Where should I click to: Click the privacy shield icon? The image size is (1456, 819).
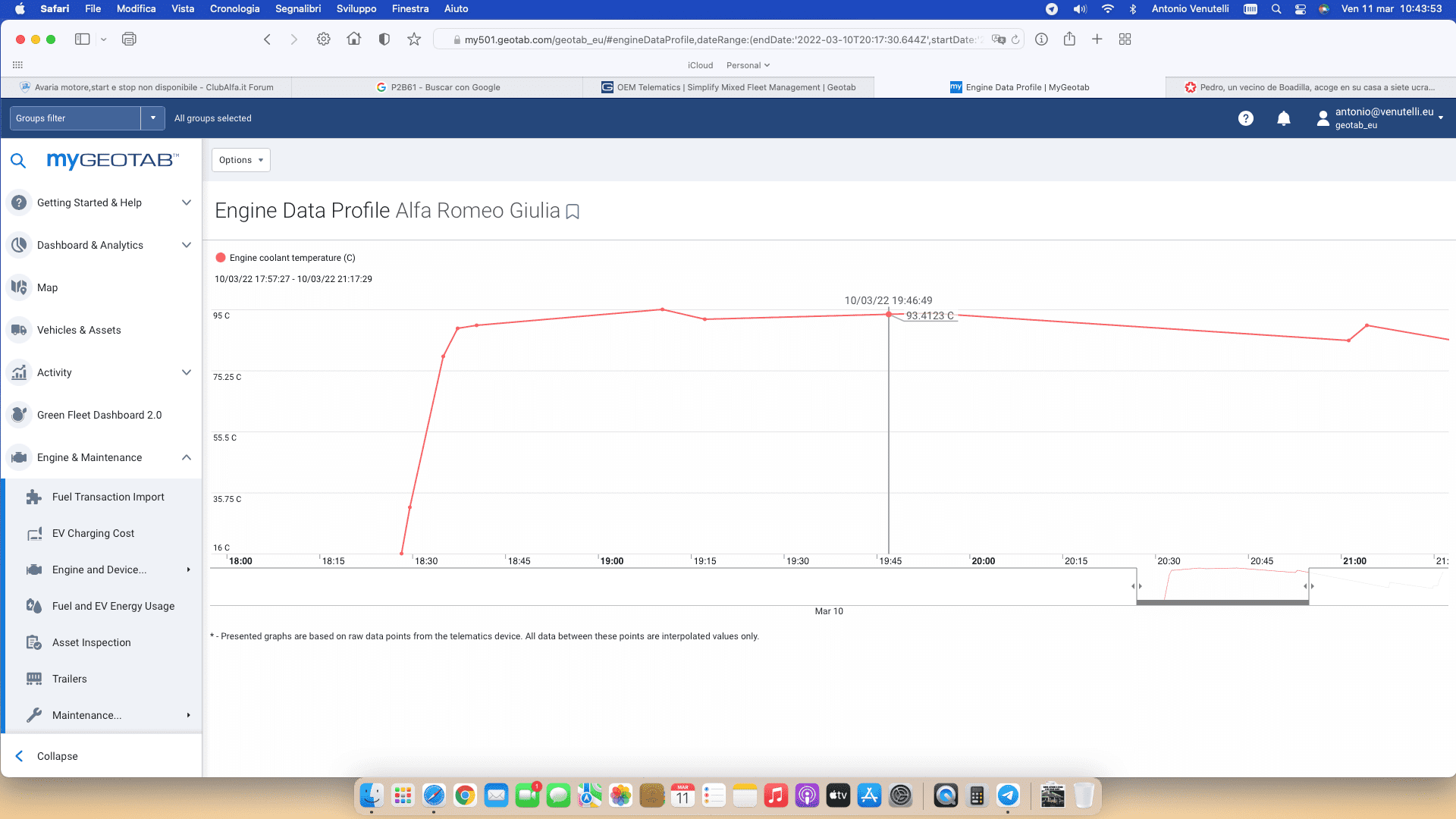tap(384, 39)
